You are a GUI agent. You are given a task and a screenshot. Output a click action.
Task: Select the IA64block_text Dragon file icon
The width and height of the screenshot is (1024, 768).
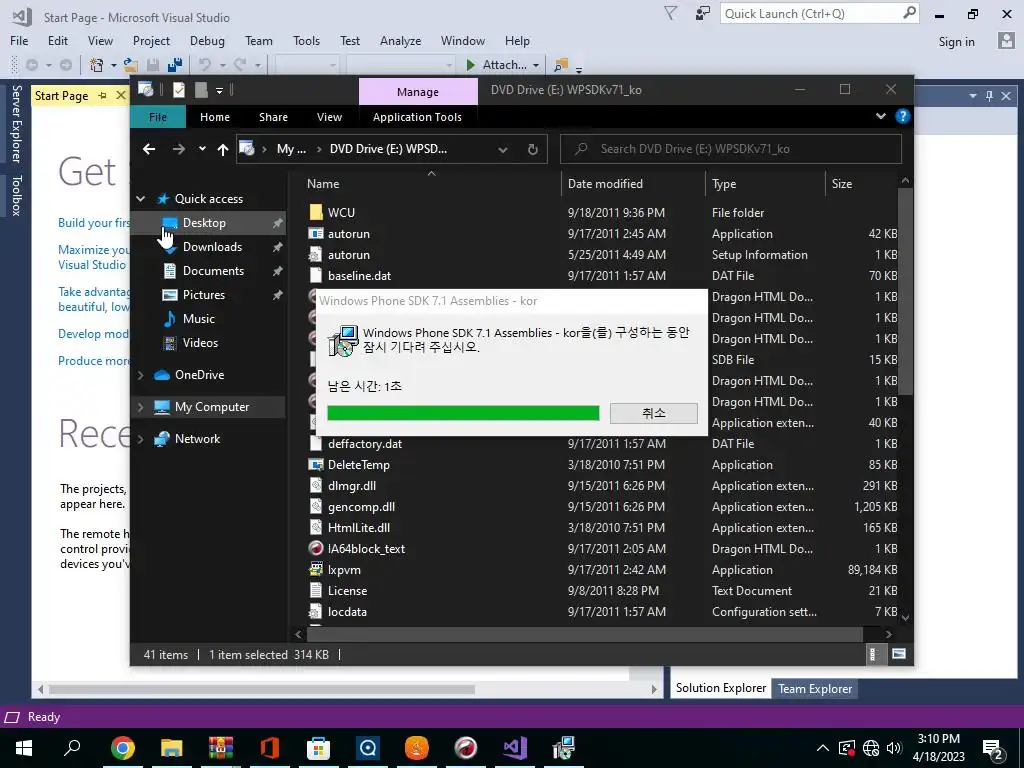coord(316,549)
